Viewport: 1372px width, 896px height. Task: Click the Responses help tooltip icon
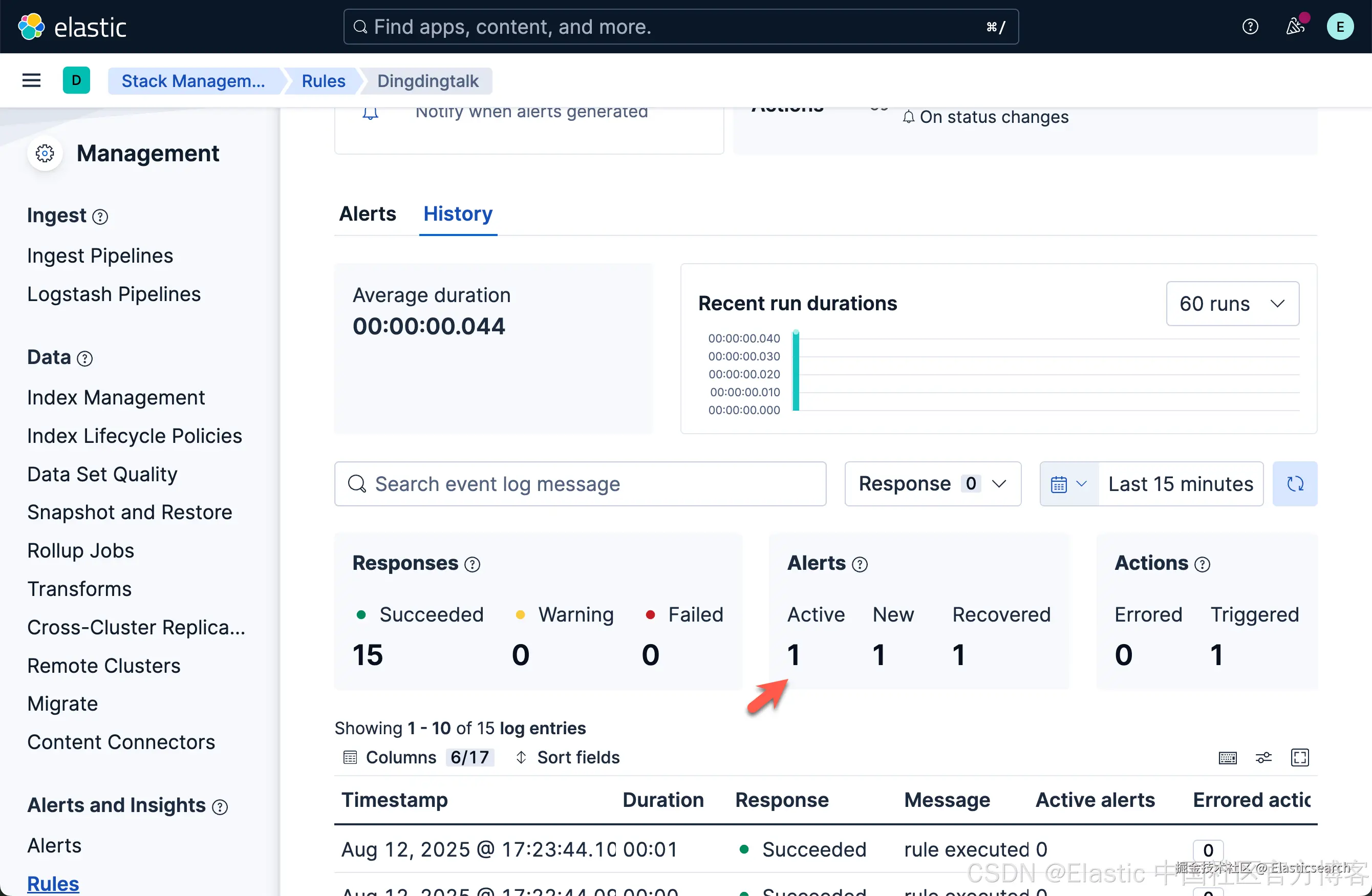[x=472, y=564]
